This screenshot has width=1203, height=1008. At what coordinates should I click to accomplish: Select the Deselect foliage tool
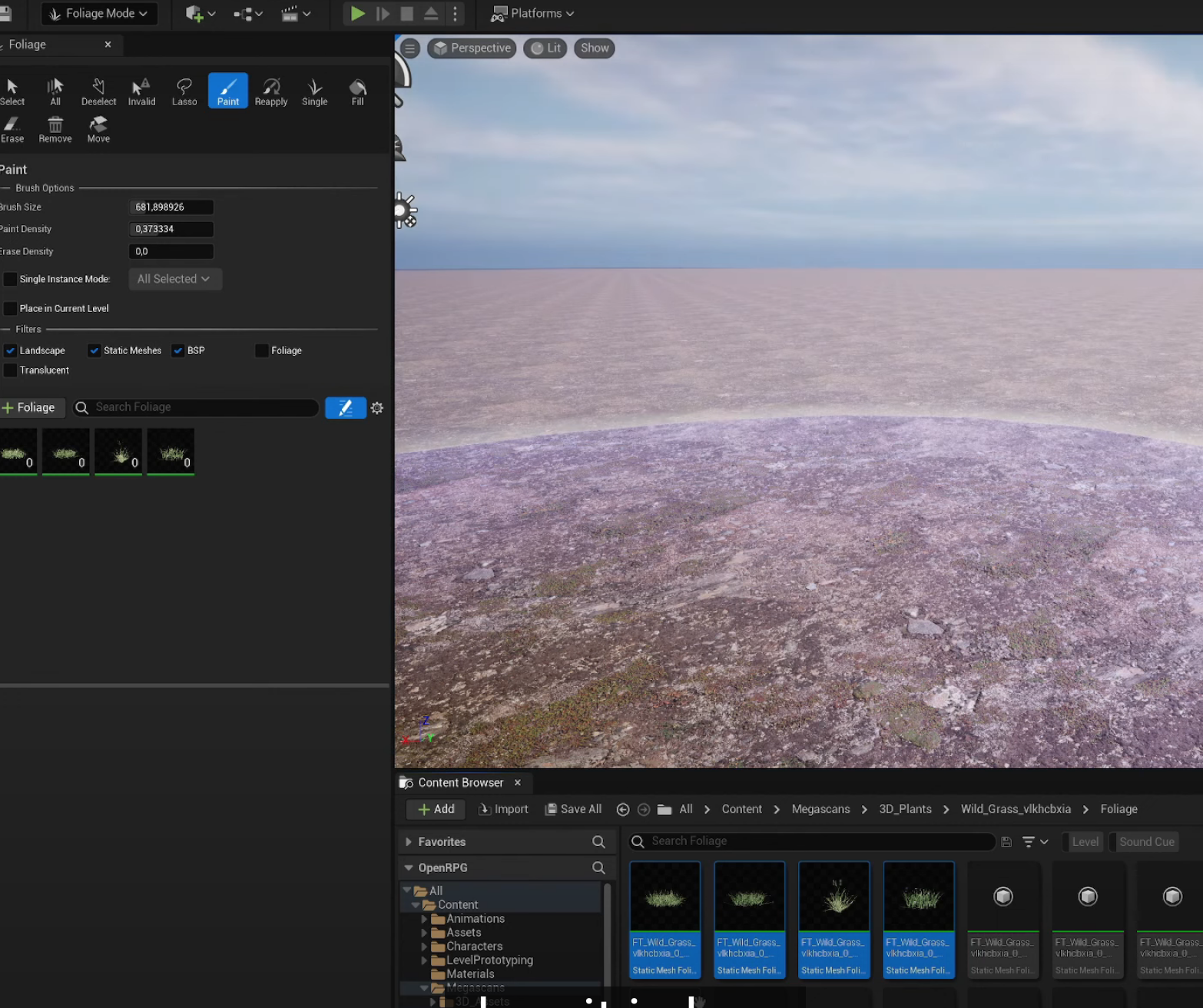tap(98, 90)
